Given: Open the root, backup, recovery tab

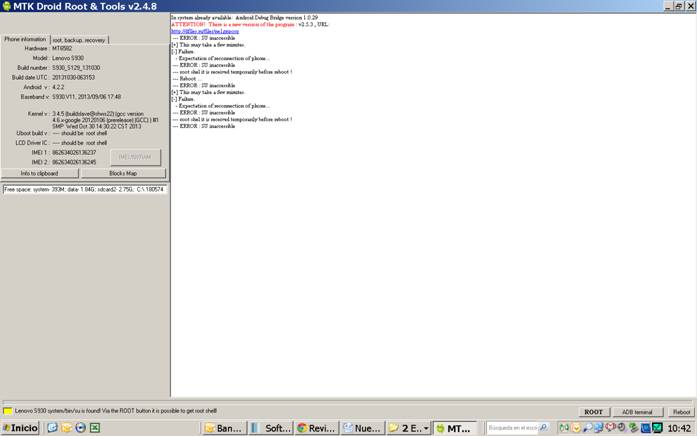Looking at the screenshot, I should (79, 40).
